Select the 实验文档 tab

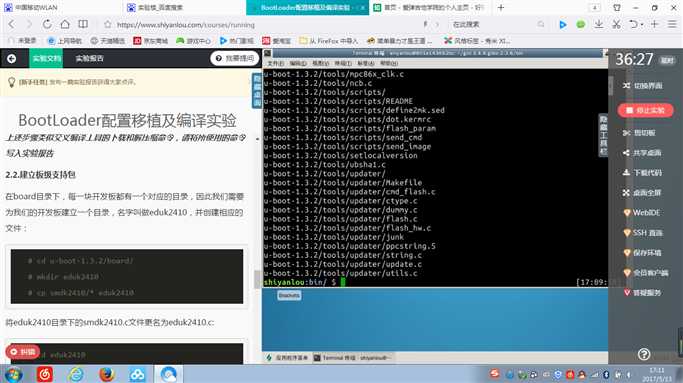point(46,58)
